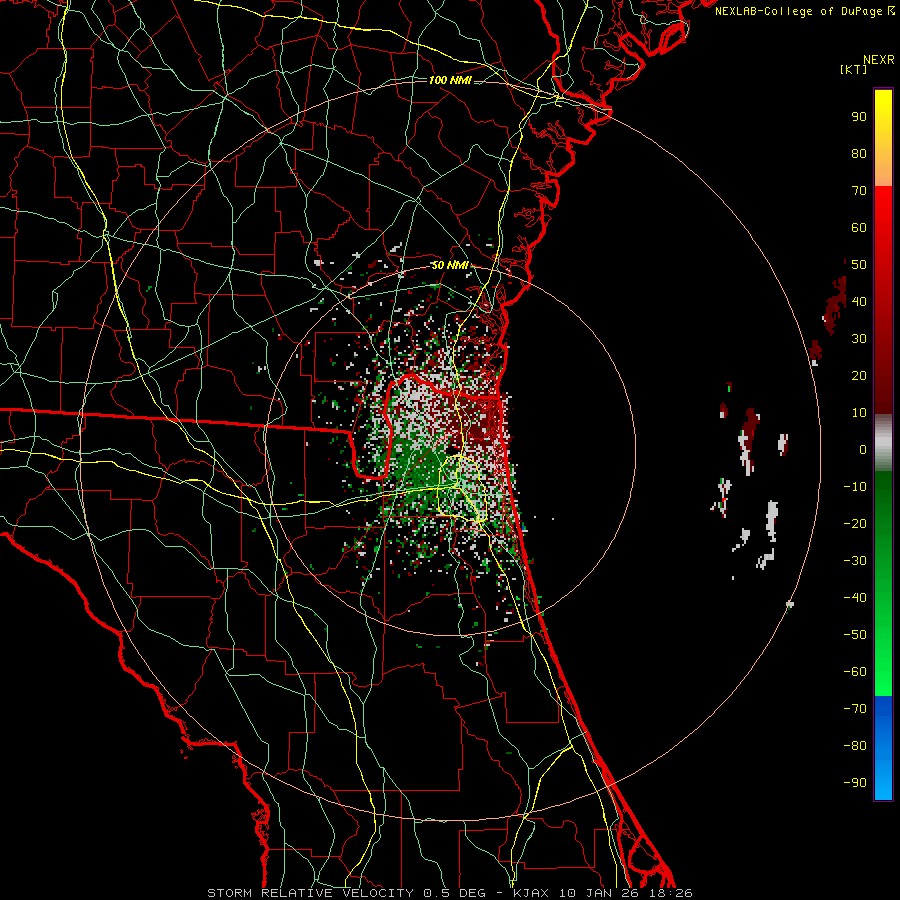
Task: Click the 10 value on velocity scale
Action: pos(859,413)
